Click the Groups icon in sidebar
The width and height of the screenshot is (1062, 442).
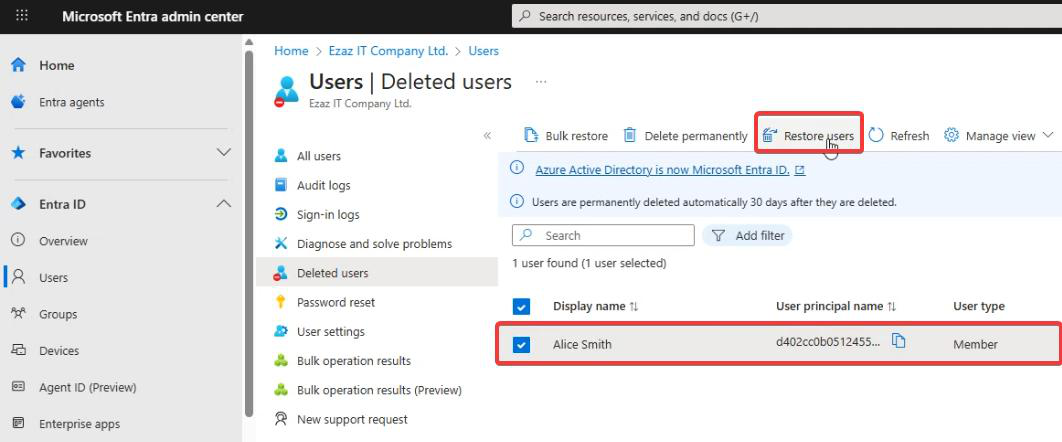pyautogui.click(x=18, y=313)
